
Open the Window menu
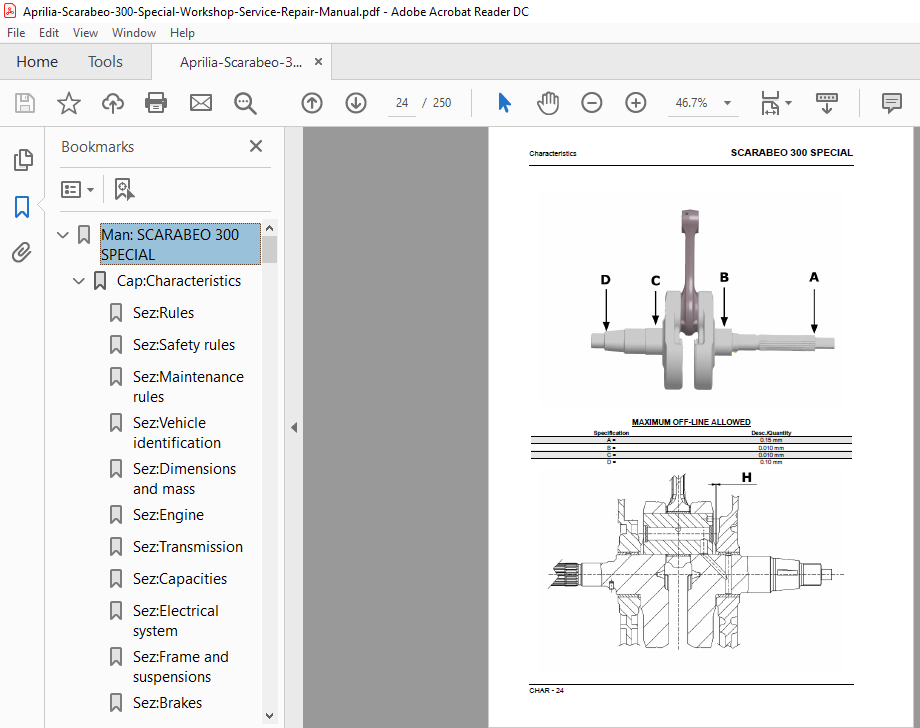coord(134,33)
